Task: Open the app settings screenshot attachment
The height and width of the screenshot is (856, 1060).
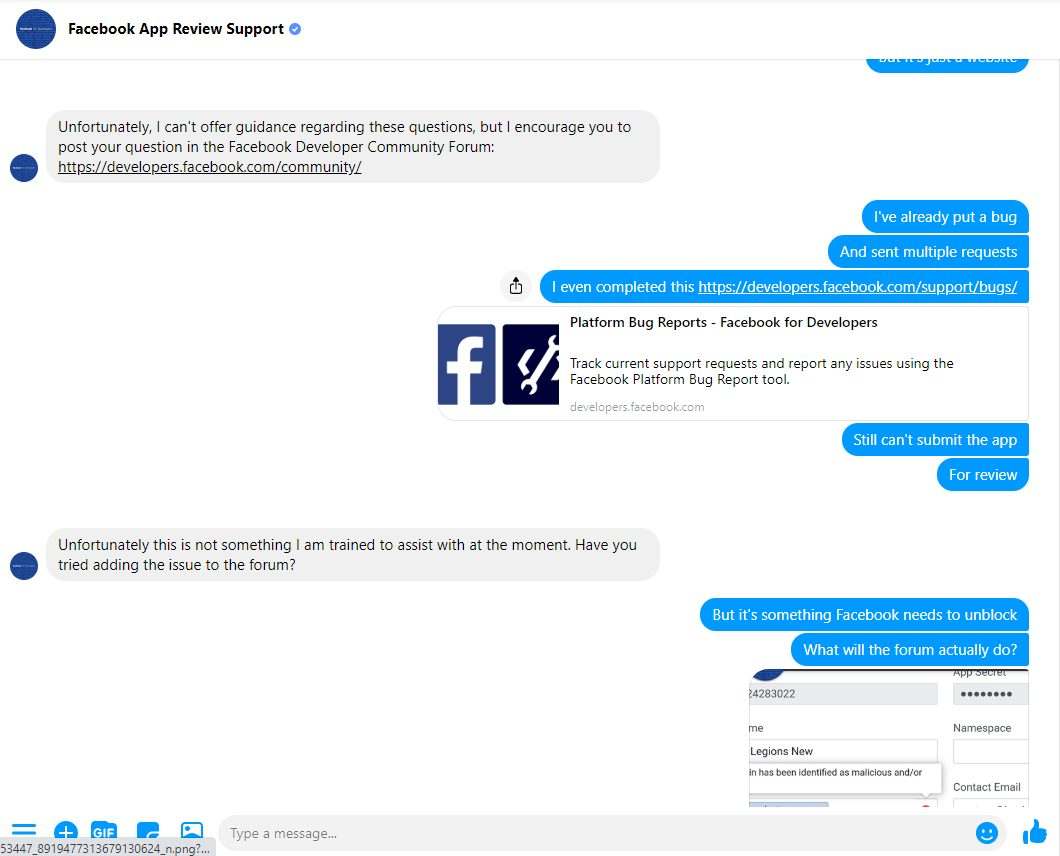Action: pos(888,738)
